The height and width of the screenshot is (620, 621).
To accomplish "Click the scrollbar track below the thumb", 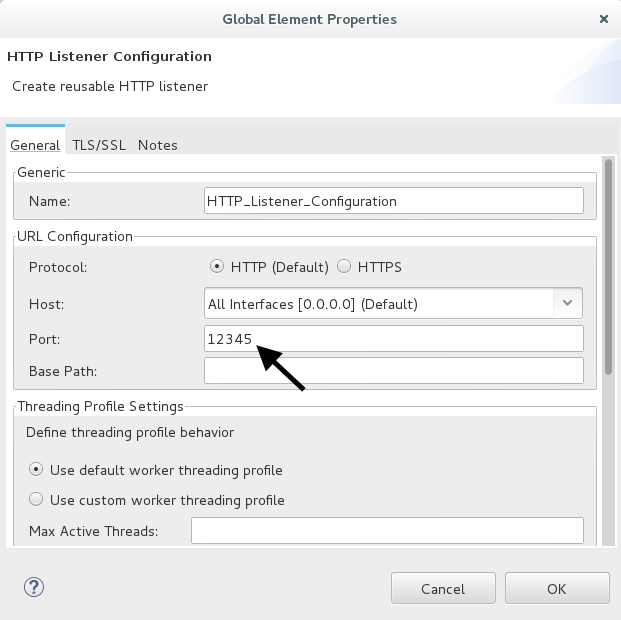I will tap(608, 460).
